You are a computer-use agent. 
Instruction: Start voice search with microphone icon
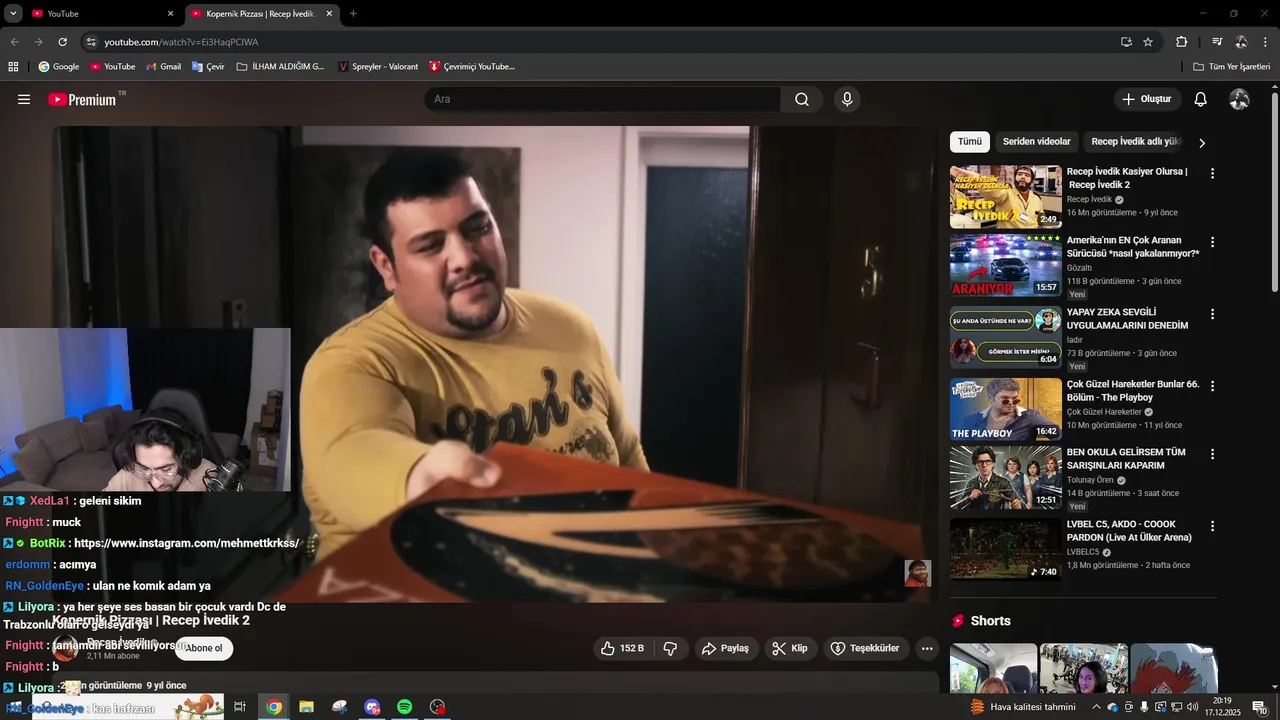847,99
